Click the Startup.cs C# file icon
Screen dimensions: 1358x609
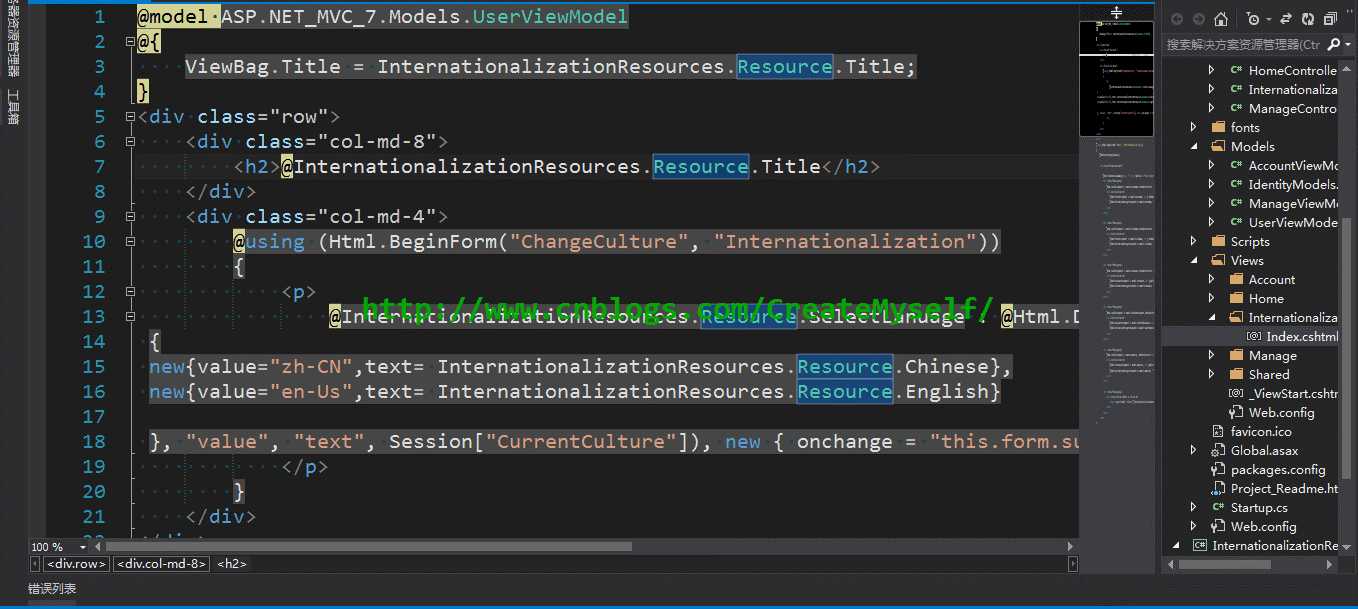tap(1218, 507)
